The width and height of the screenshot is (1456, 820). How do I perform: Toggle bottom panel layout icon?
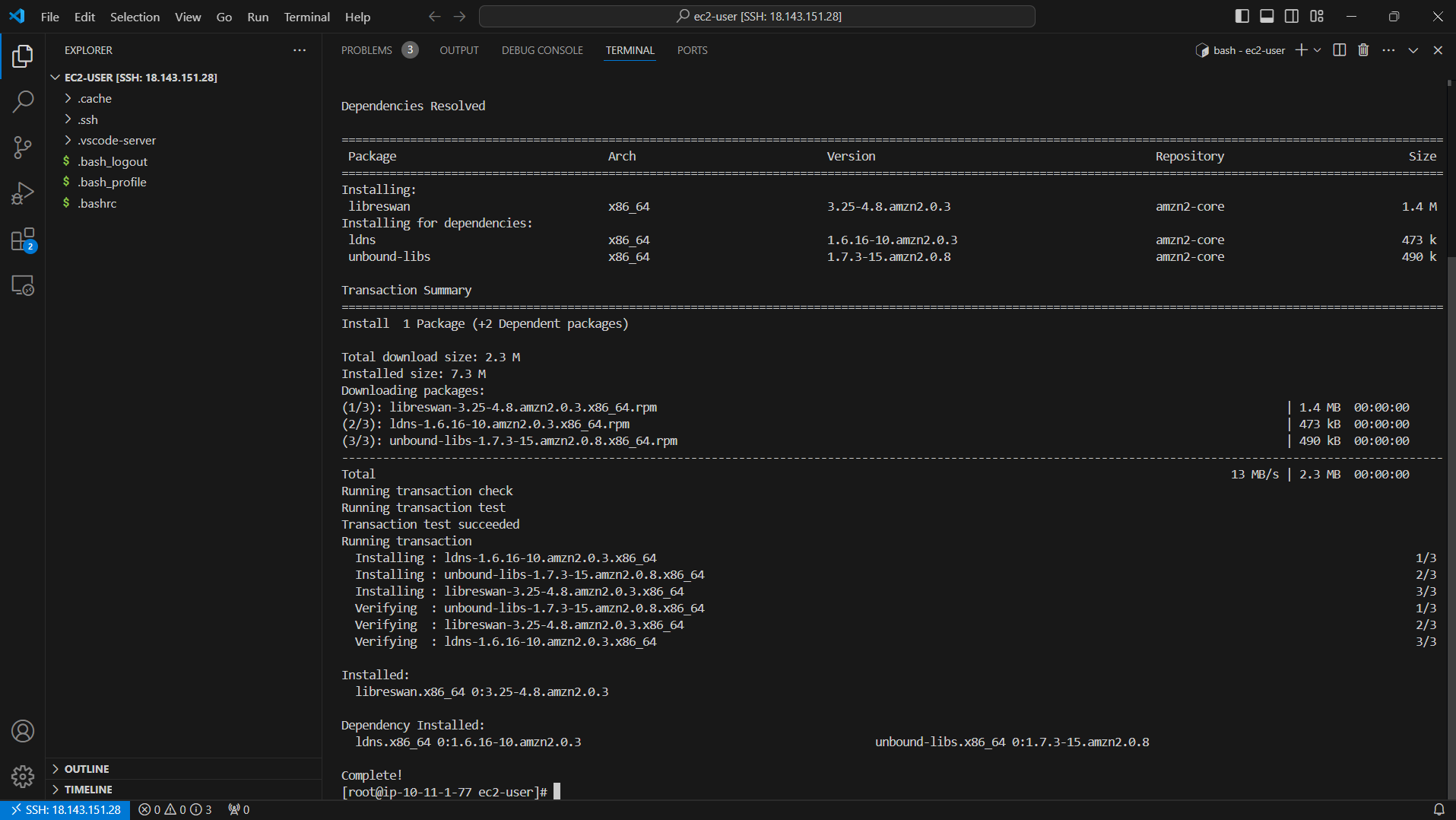click(1267, 16)
